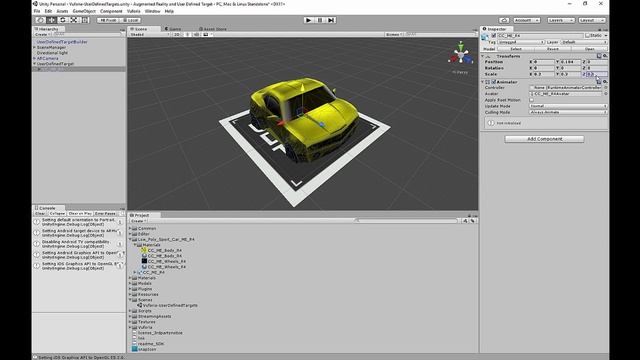Click Controller object picker circle
640x360 pixels.
pyautogui.click(x=605, y=88)
